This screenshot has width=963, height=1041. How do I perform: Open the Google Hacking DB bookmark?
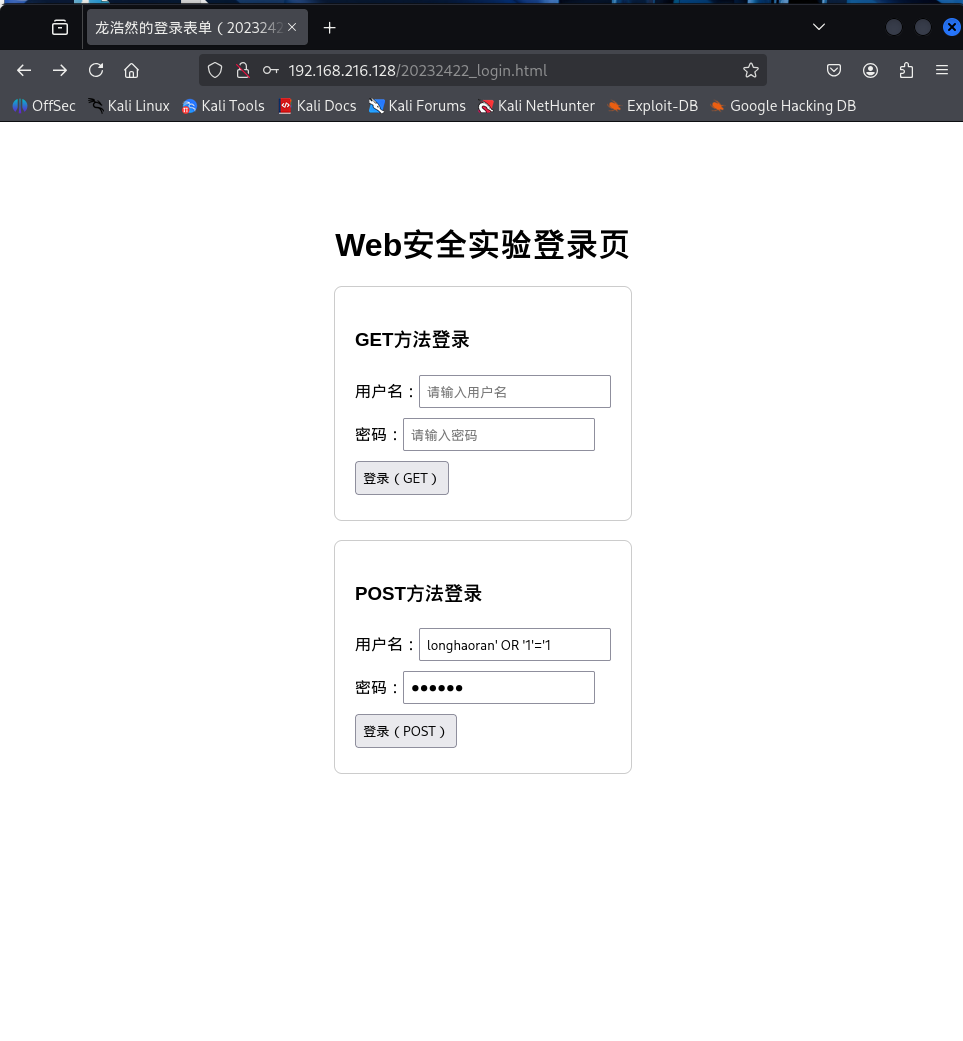(783, 106)
